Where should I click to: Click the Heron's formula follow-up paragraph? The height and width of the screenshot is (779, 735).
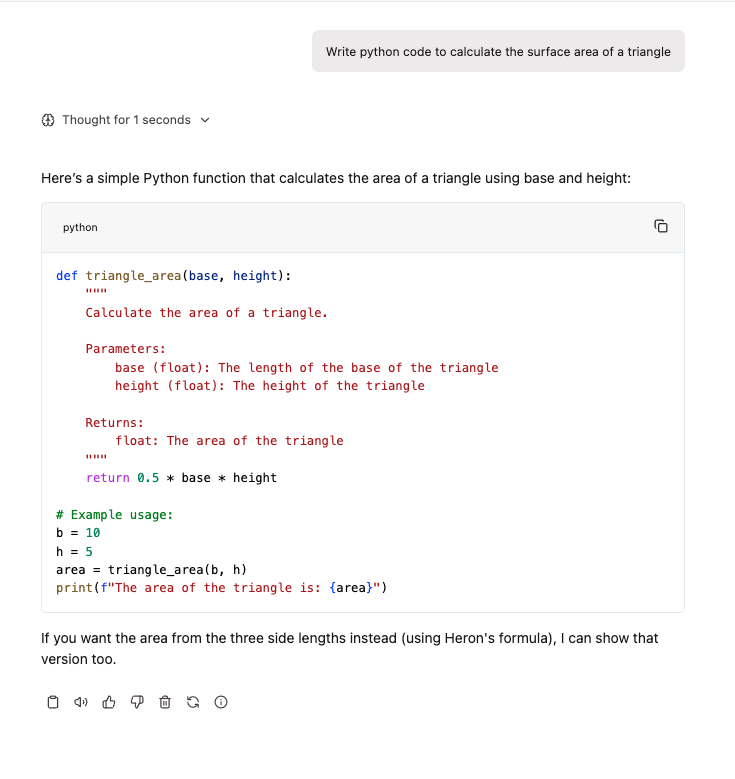(349, 648)
